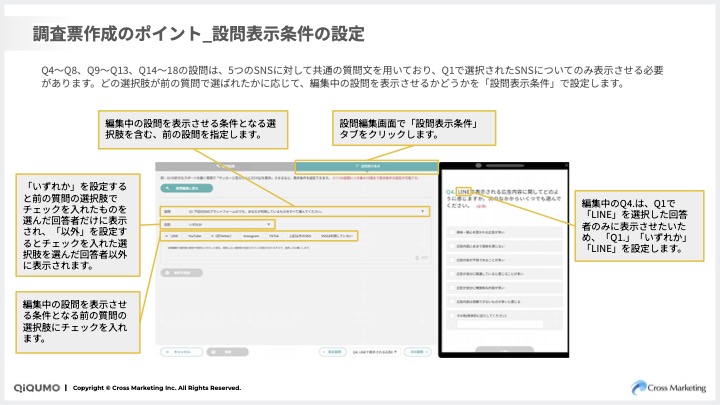The image size is (720, 405).
Task: Go to the next question button
Action: coord(417,352)
